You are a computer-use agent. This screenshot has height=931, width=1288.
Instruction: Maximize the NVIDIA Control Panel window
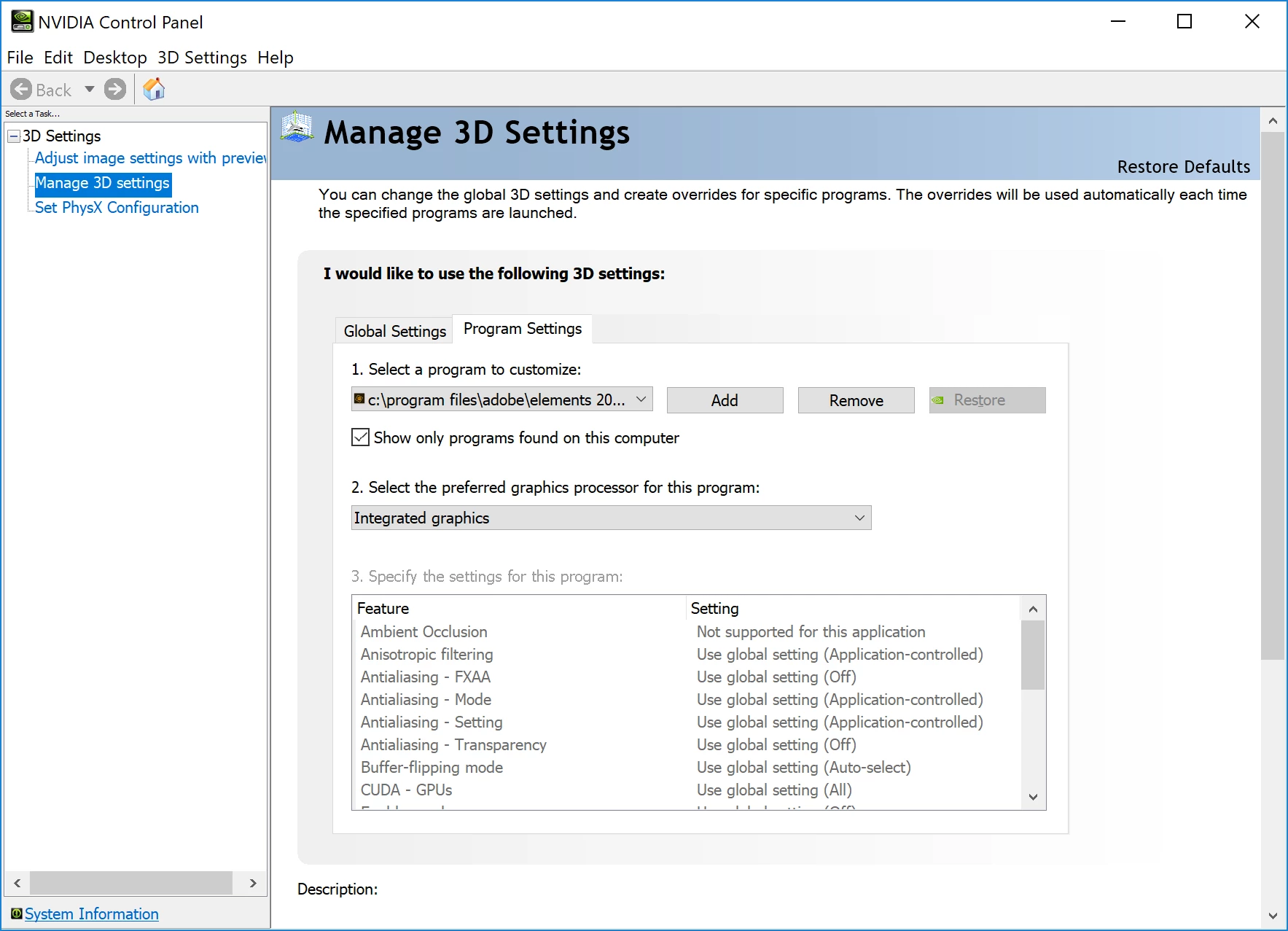tap(1185, 22)
